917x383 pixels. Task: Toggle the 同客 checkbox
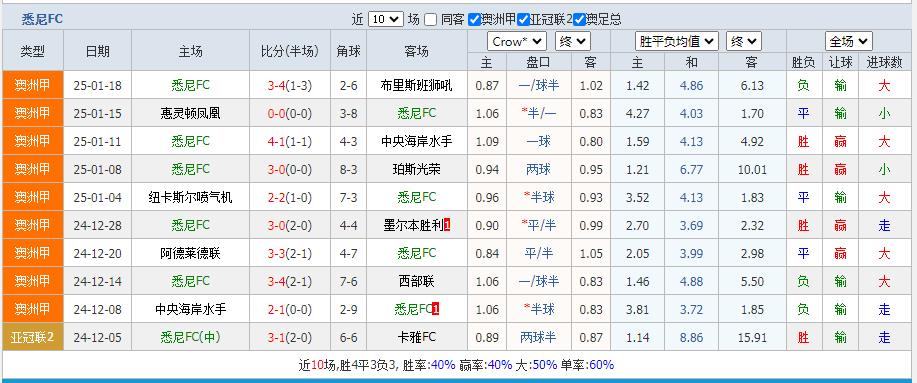tap(430, 19)
